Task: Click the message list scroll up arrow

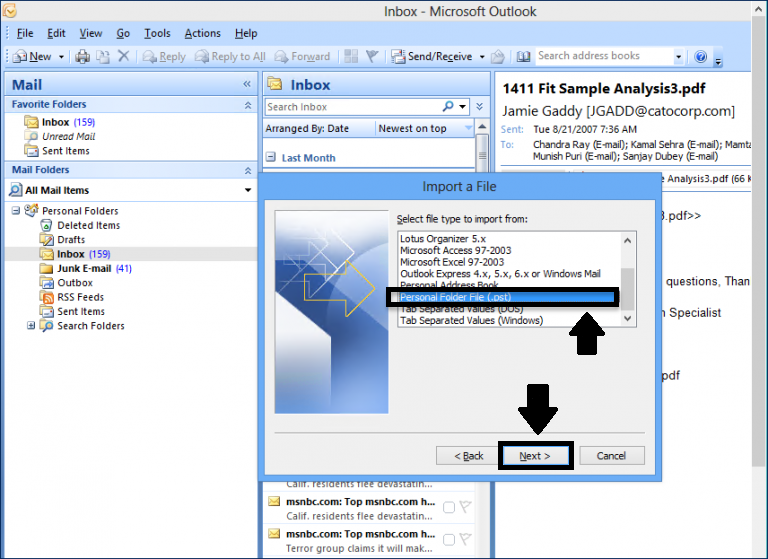Action: [x=482, y=127]
